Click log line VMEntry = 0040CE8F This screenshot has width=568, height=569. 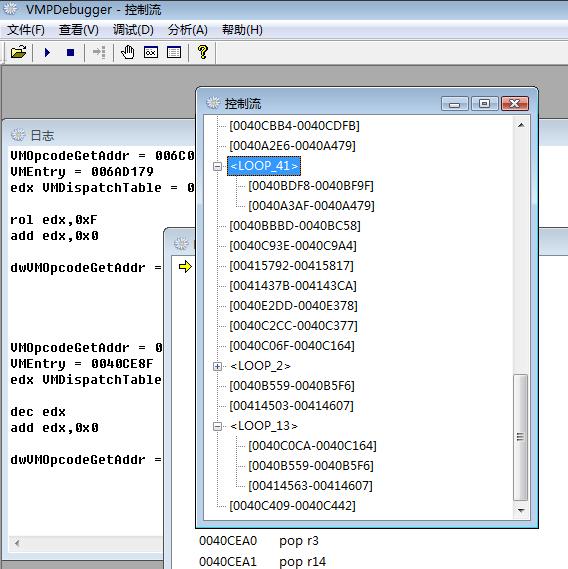point(82,364)
